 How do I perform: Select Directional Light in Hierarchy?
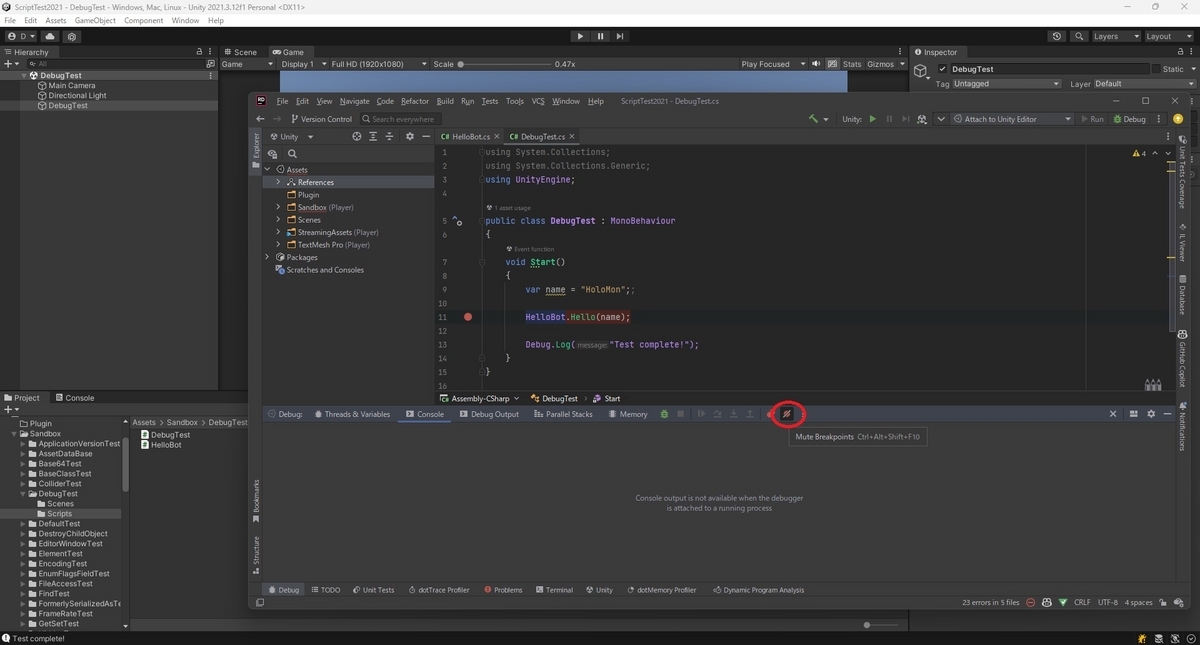tap(77, 96)
